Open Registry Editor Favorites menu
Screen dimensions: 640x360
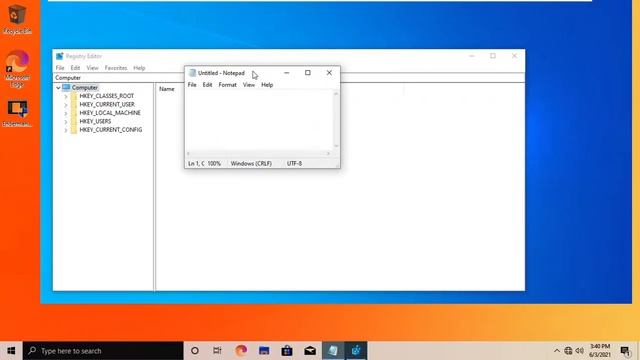coord(116,68)
